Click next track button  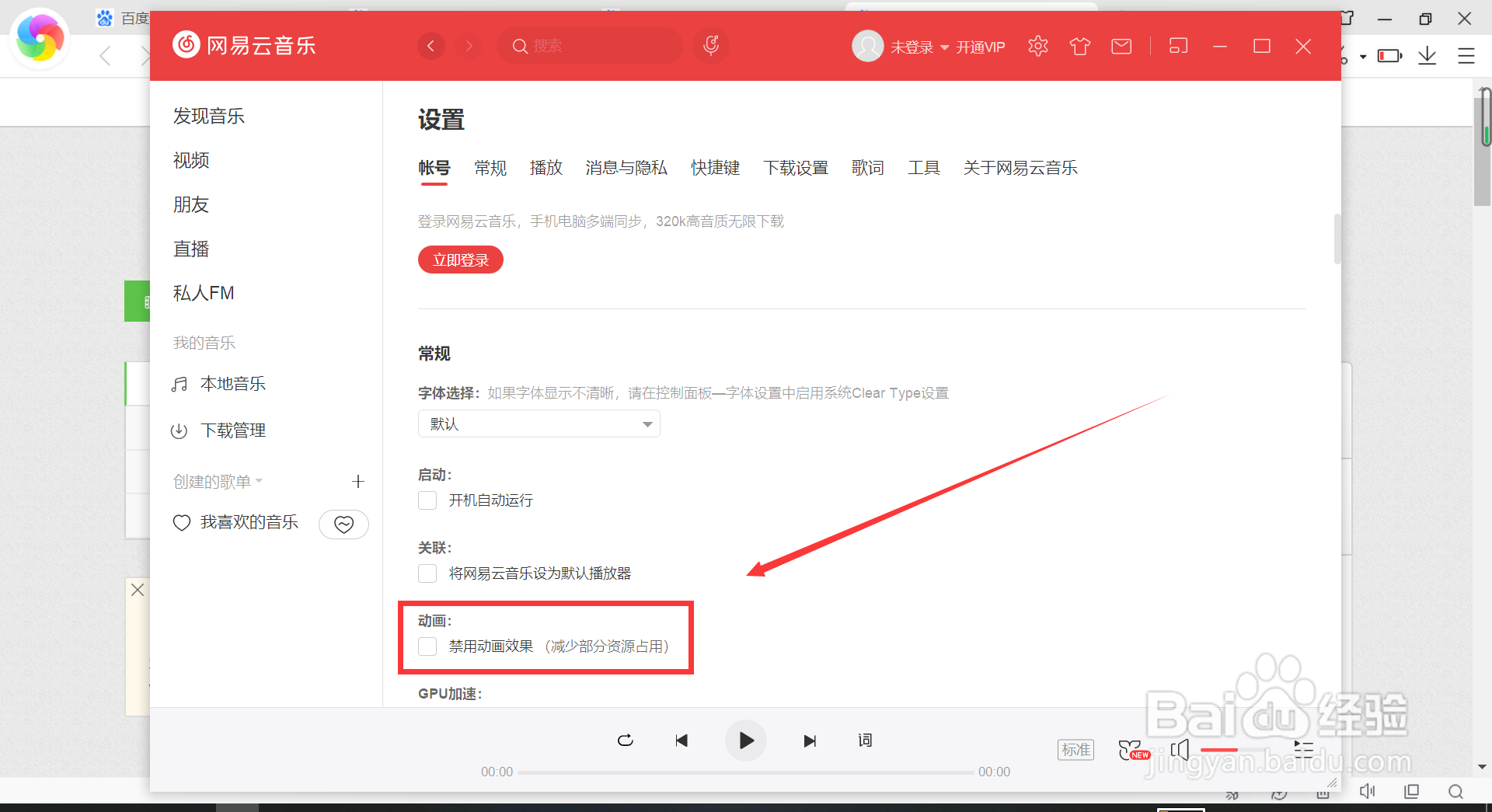coord(810,741)
